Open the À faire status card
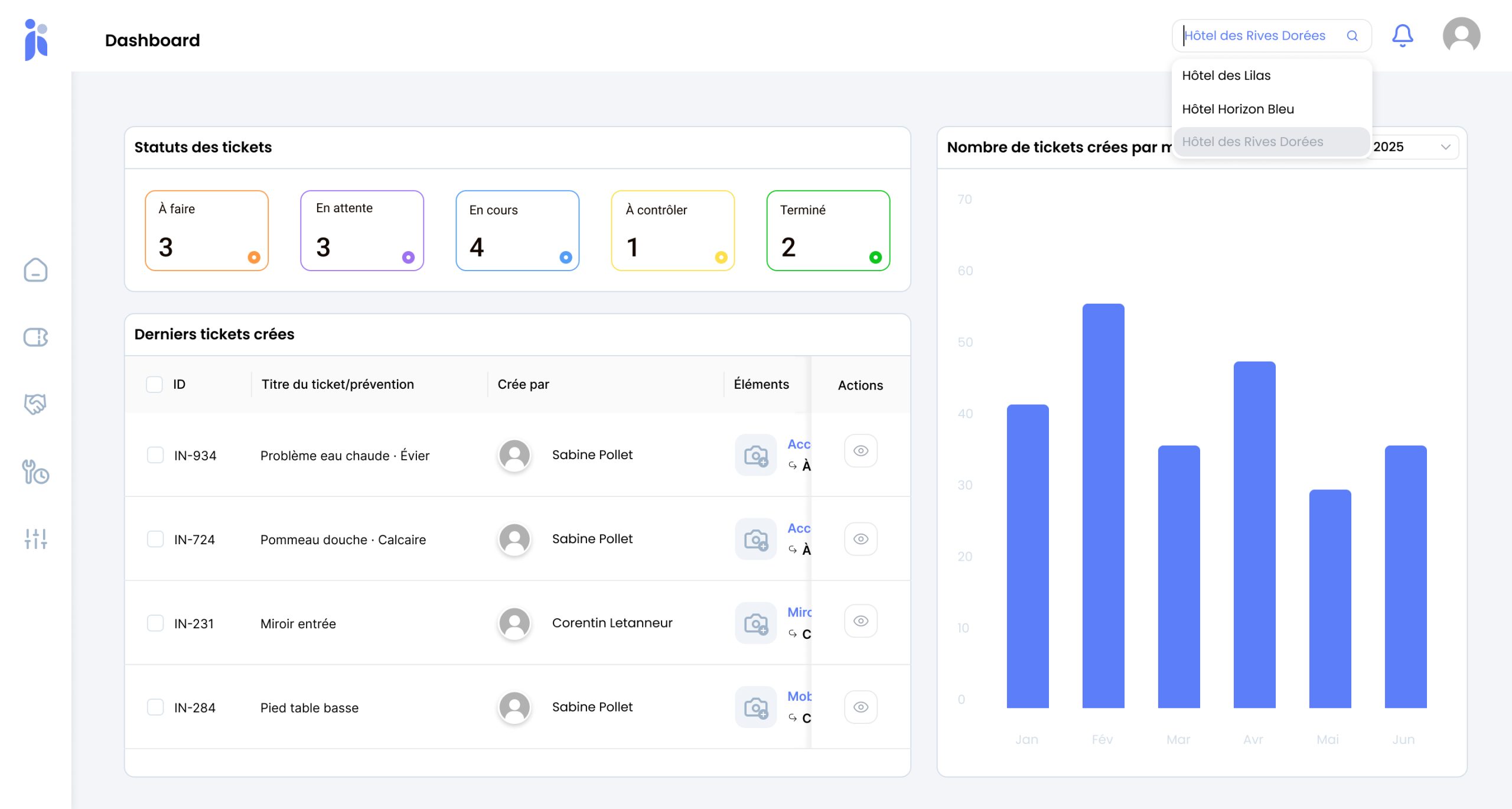 coord(207,230)
